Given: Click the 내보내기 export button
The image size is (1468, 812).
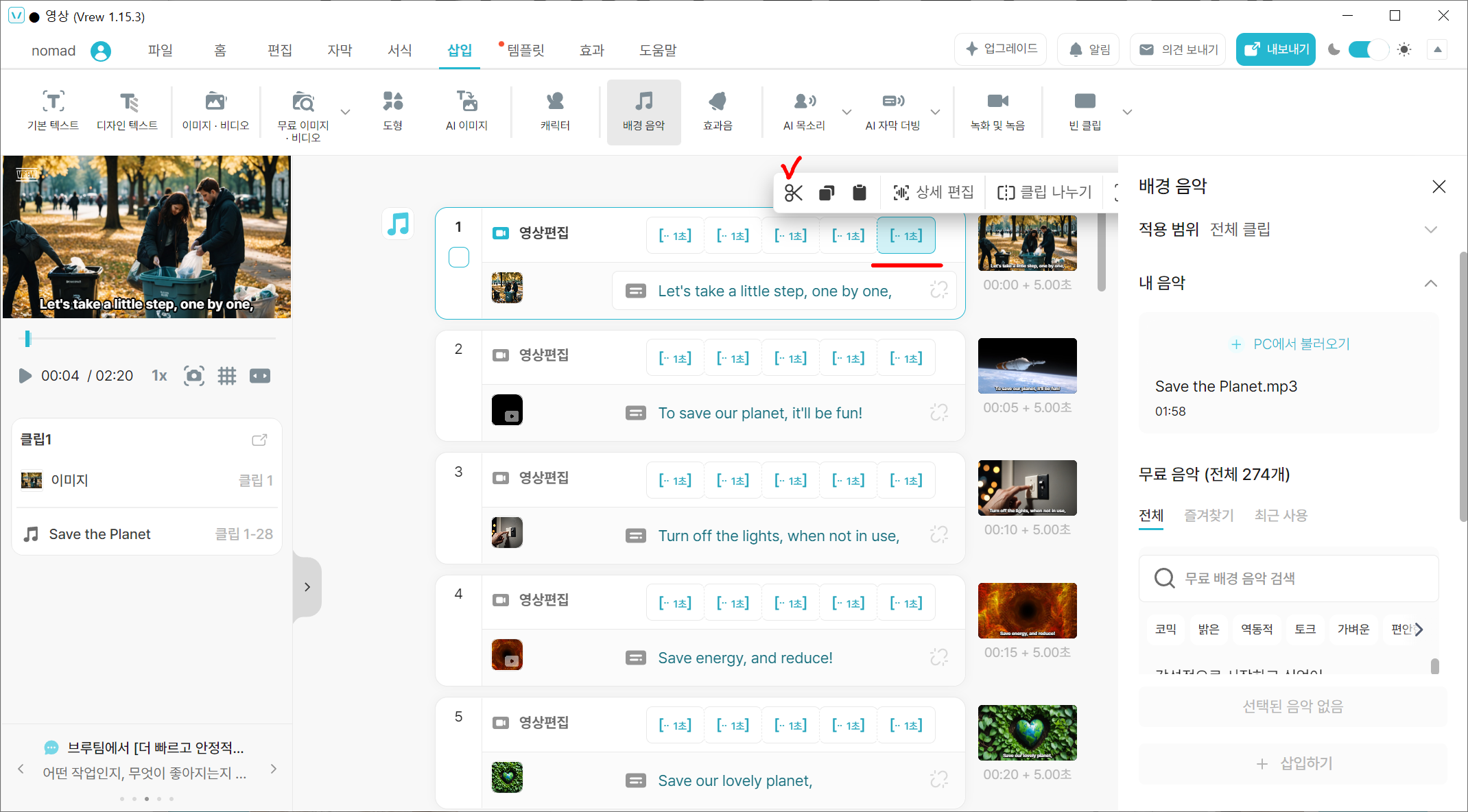Looking at the screenshot, I should (1275, 49).
